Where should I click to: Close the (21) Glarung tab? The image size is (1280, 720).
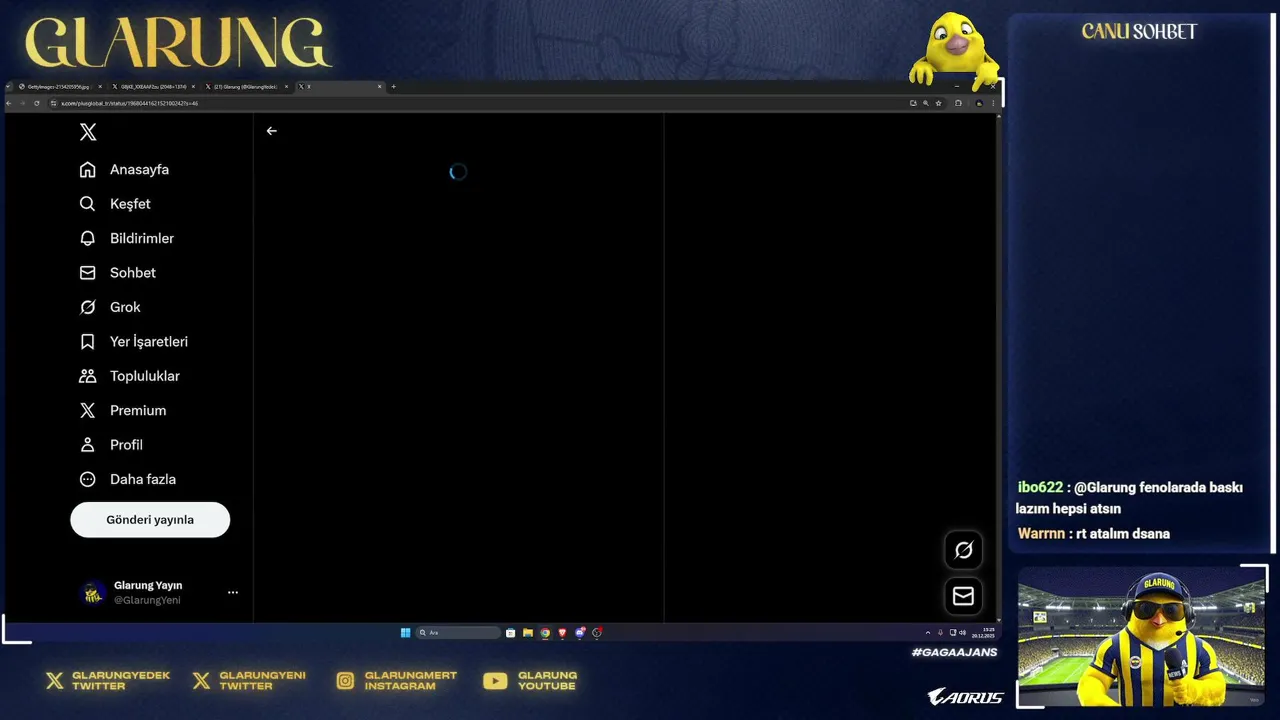[286, 87]
